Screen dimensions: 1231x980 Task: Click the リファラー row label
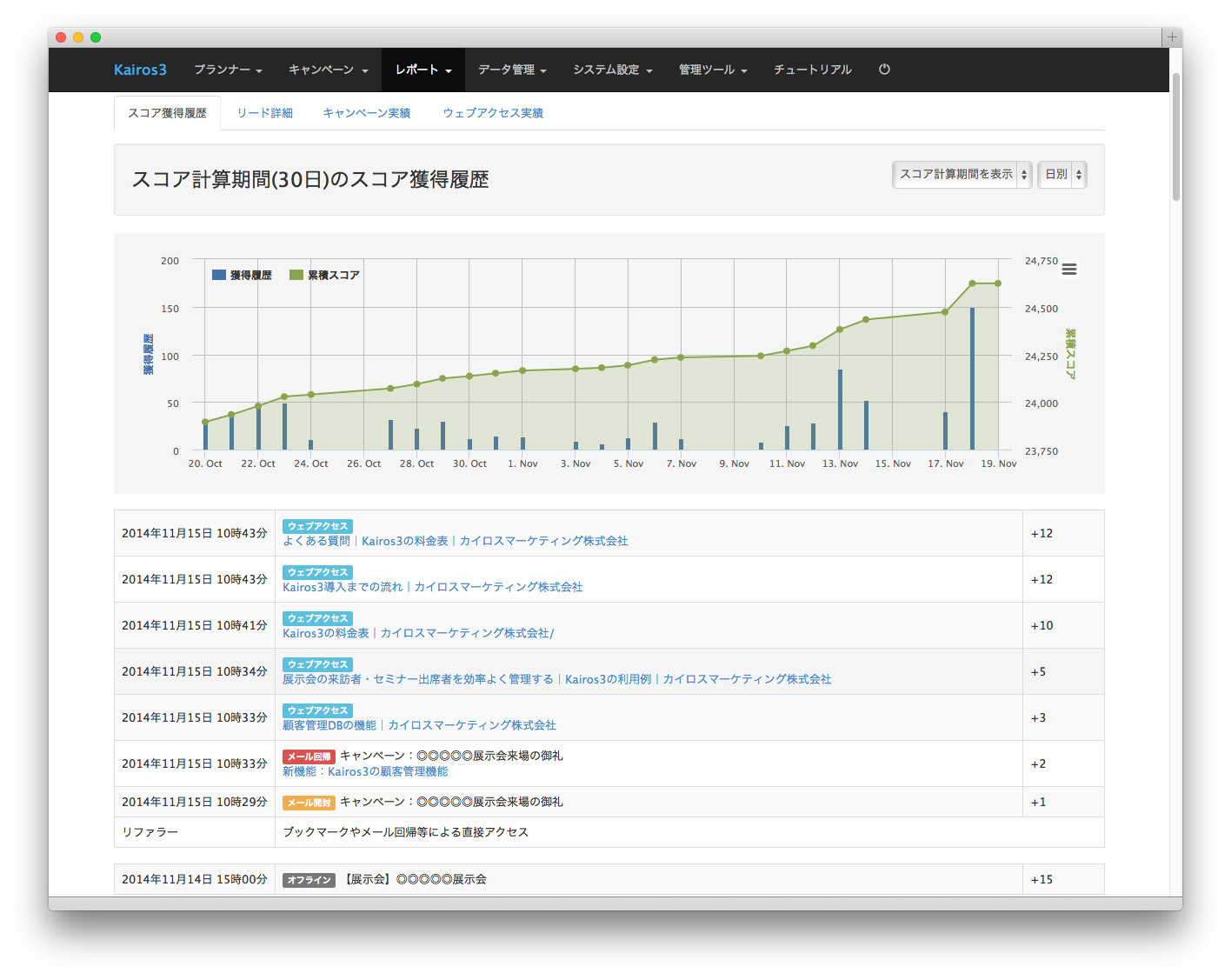pyautogui.click(x=150, y=832)
